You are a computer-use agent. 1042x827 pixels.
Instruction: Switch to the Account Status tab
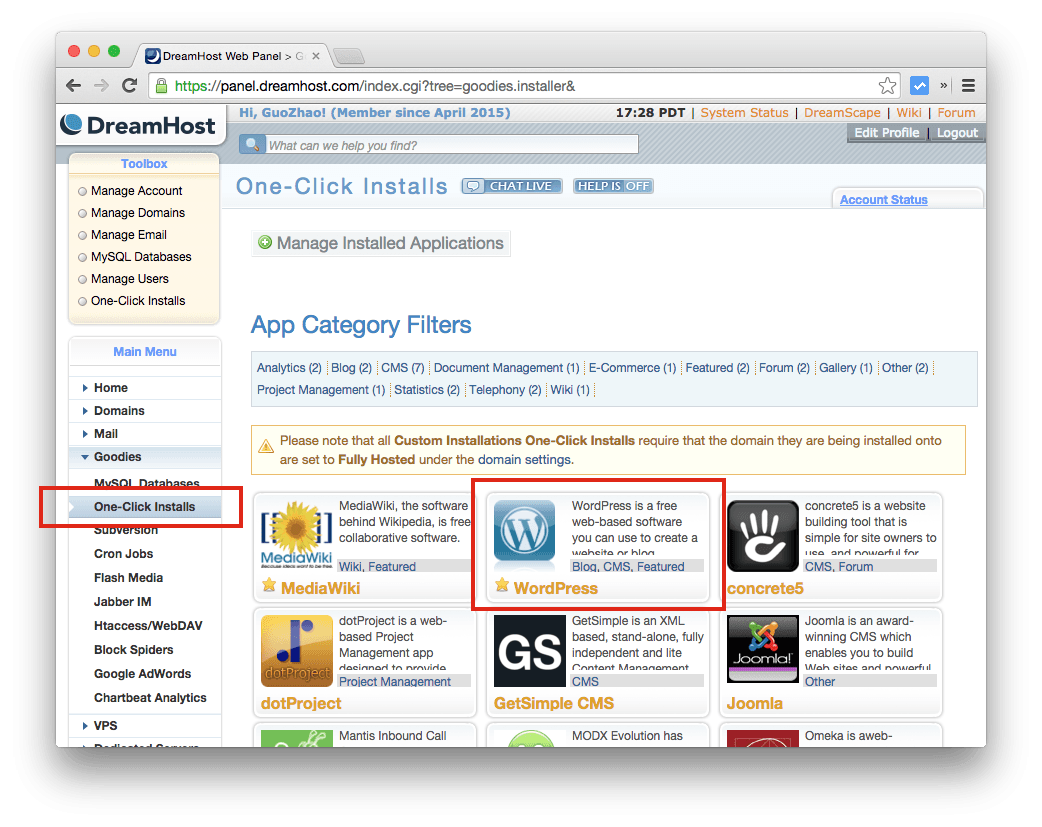884,199
